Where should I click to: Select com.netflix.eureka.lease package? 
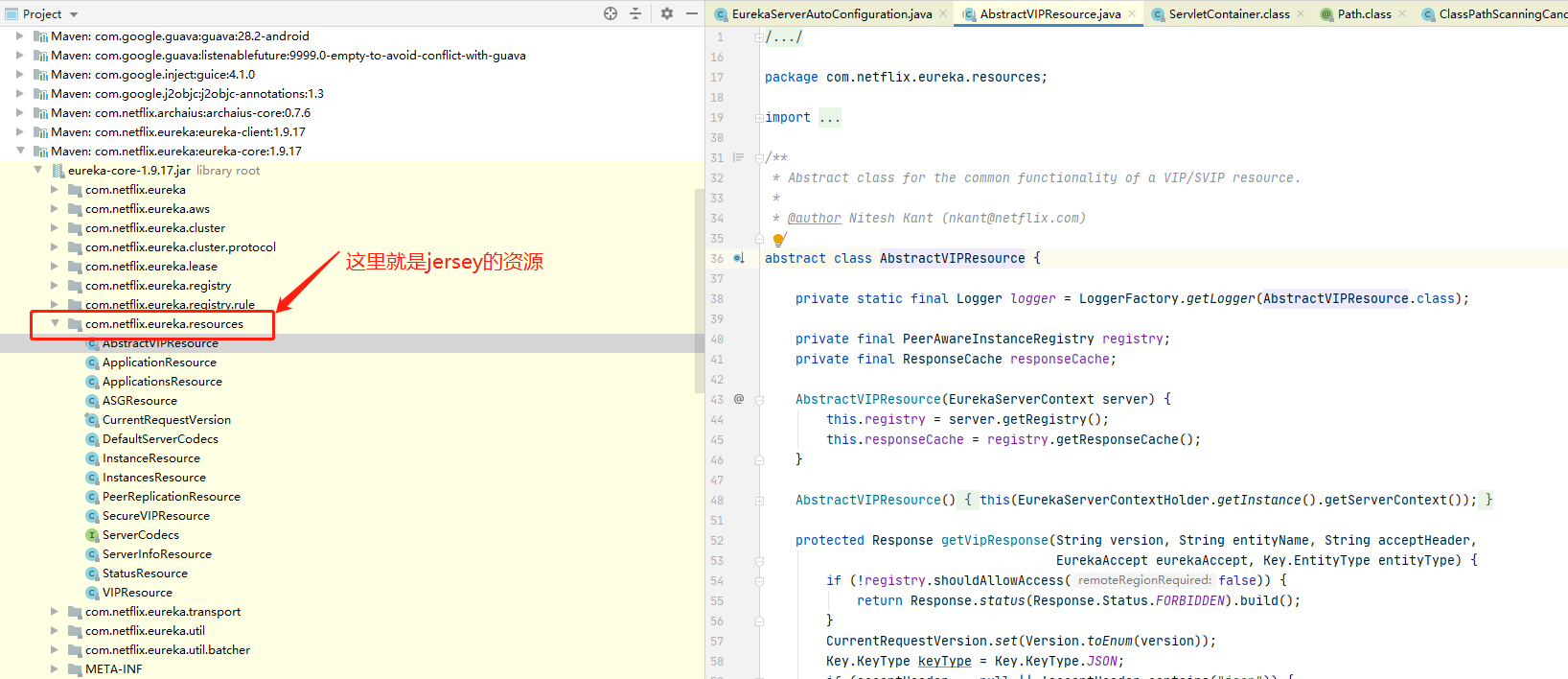pos(151,267)
